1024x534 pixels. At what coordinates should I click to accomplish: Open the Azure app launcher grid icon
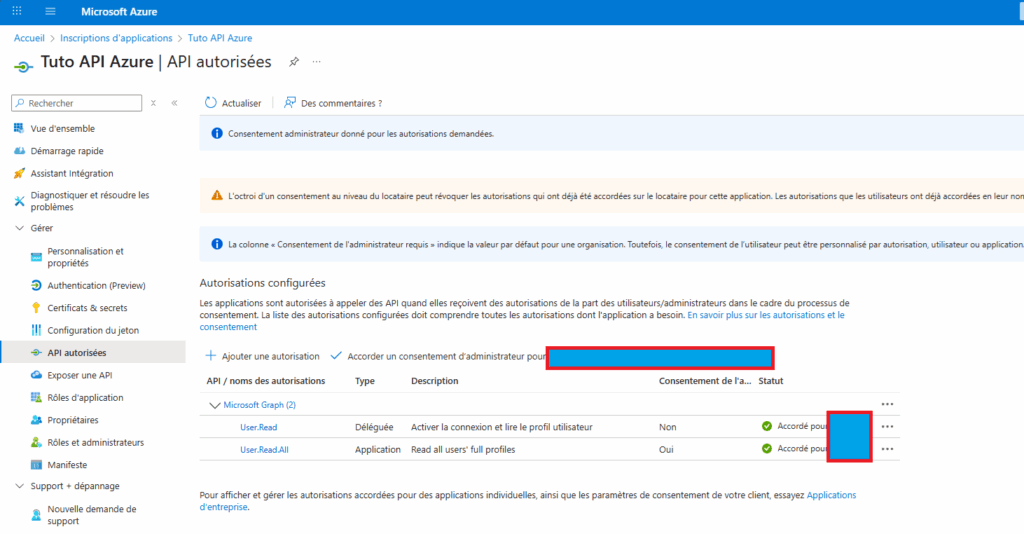point(17,11)
